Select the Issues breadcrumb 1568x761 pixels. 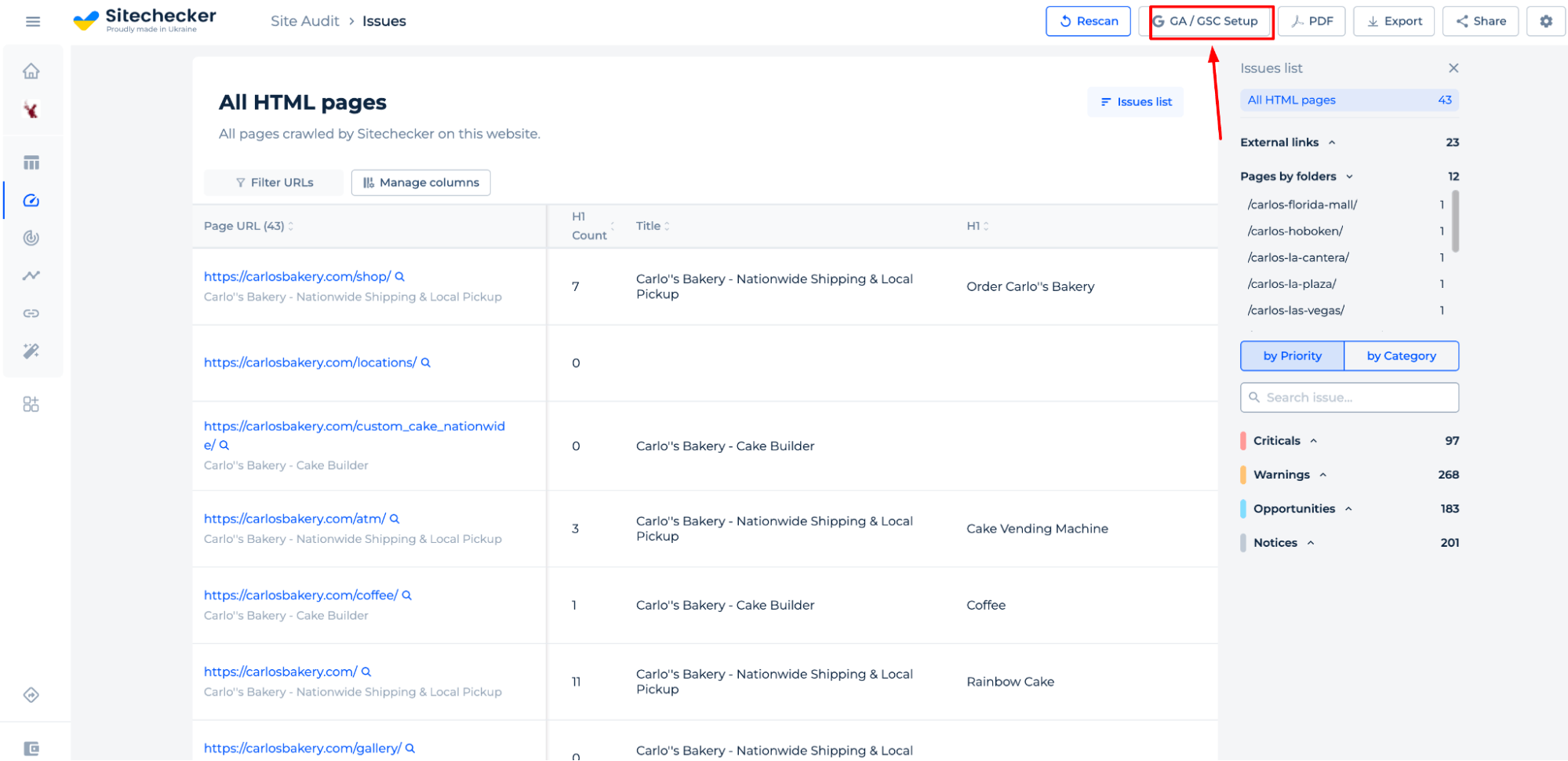pos(384,21)
